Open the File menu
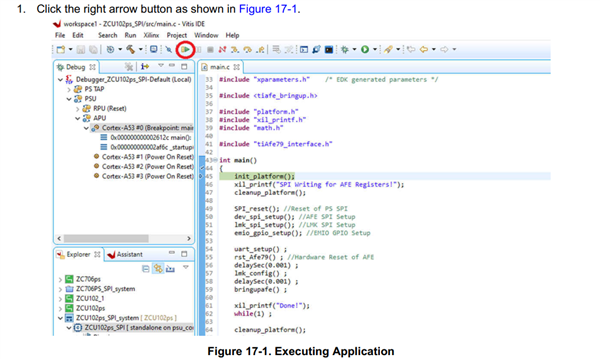The height and width of the screenshot is (360, 600). 60,35
